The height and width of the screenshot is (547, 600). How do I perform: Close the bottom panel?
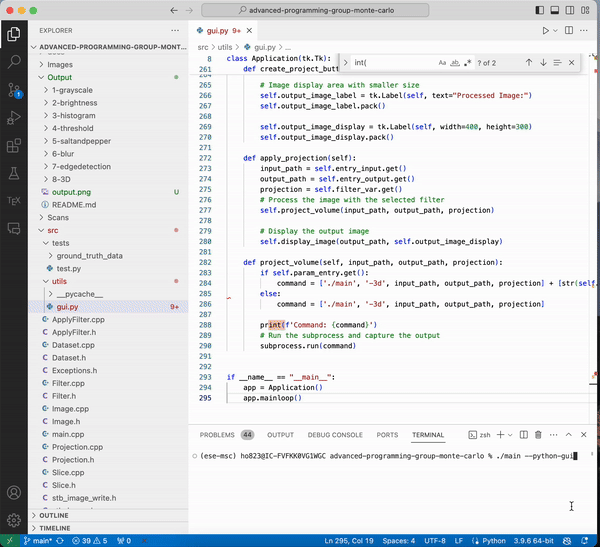point(584,434)
